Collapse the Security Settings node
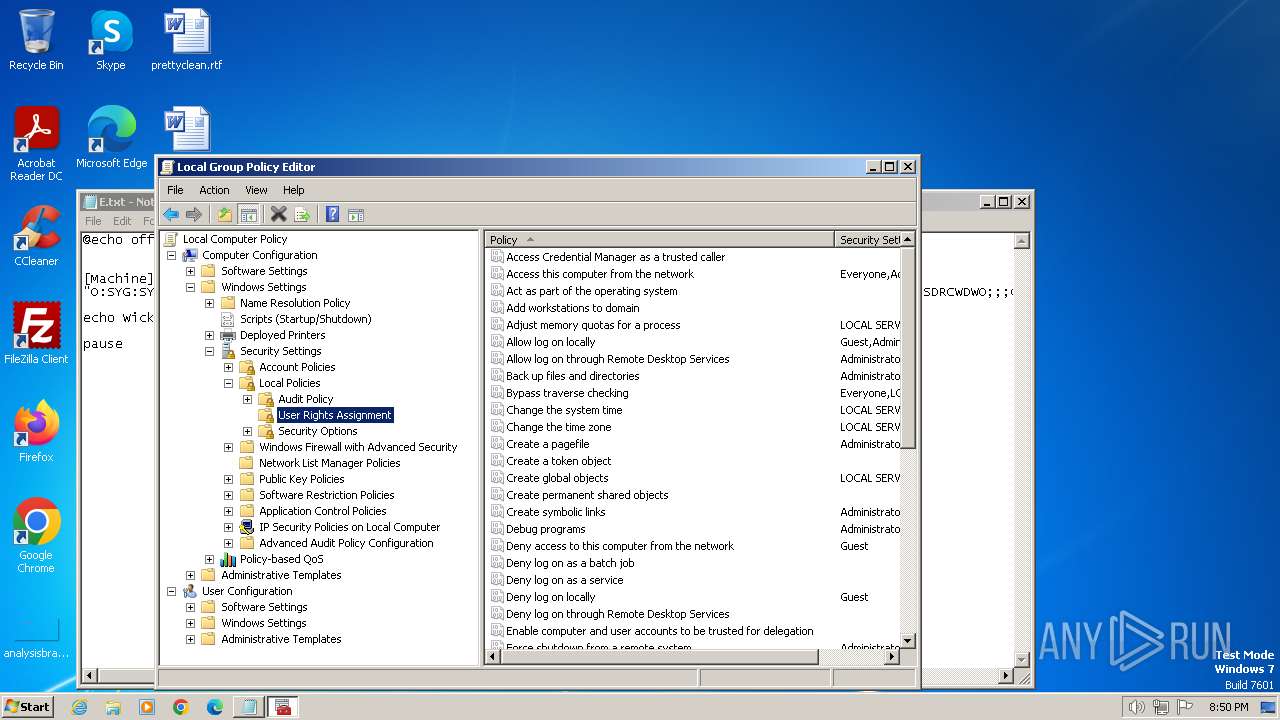Screen dimensions: 1280x720 pyautogui.click(x=209, y=351)
